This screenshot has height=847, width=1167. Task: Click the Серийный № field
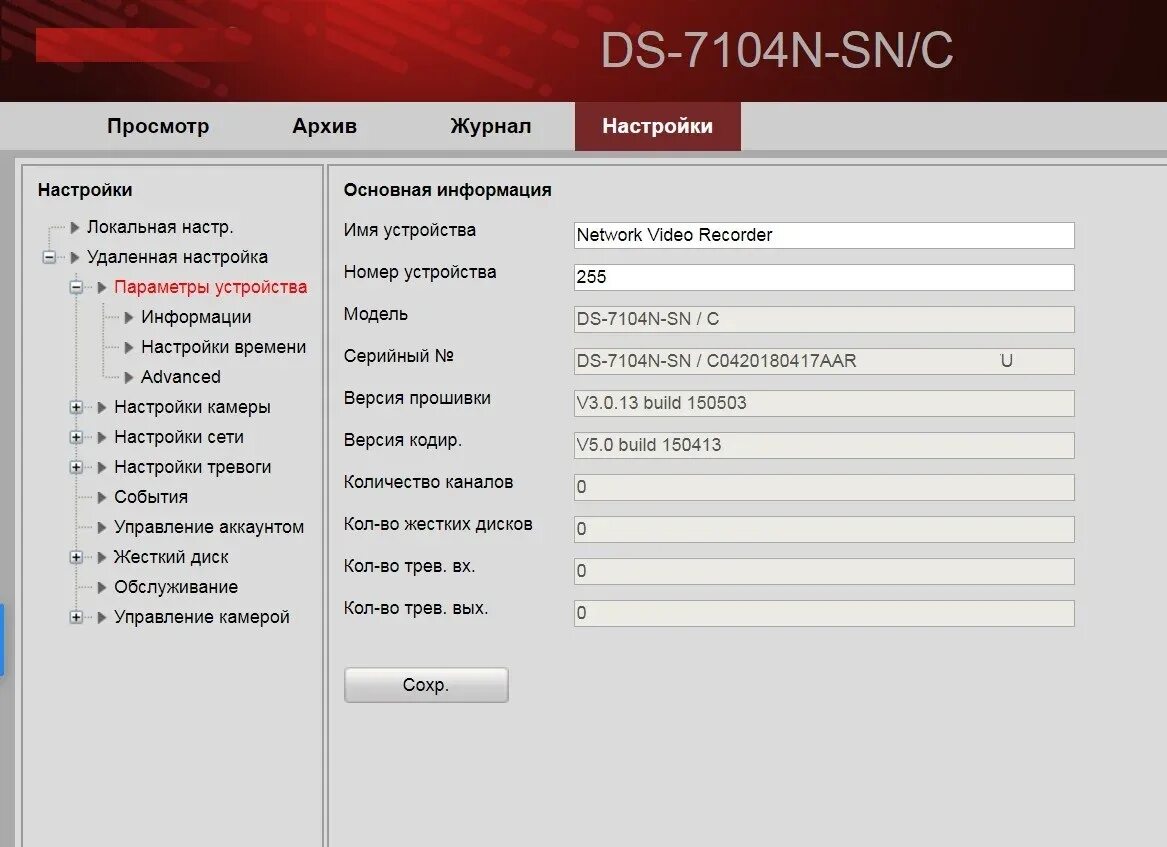click(x=824, y=361)
